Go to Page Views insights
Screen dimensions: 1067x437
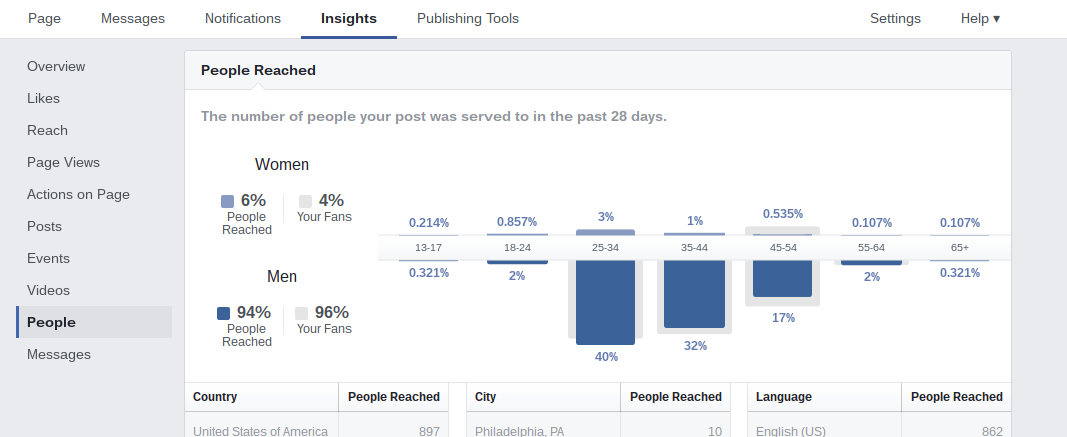[63, 163]
